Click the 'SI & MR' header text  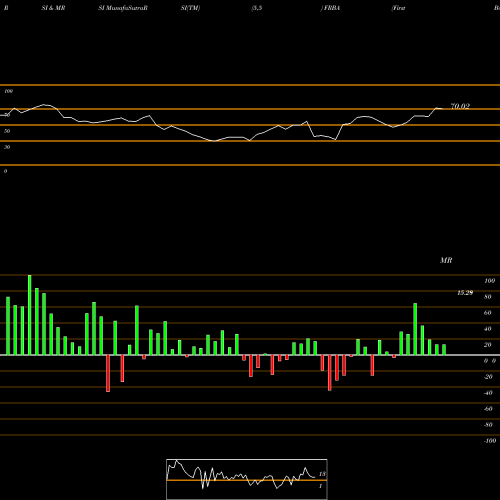[53, 8]
